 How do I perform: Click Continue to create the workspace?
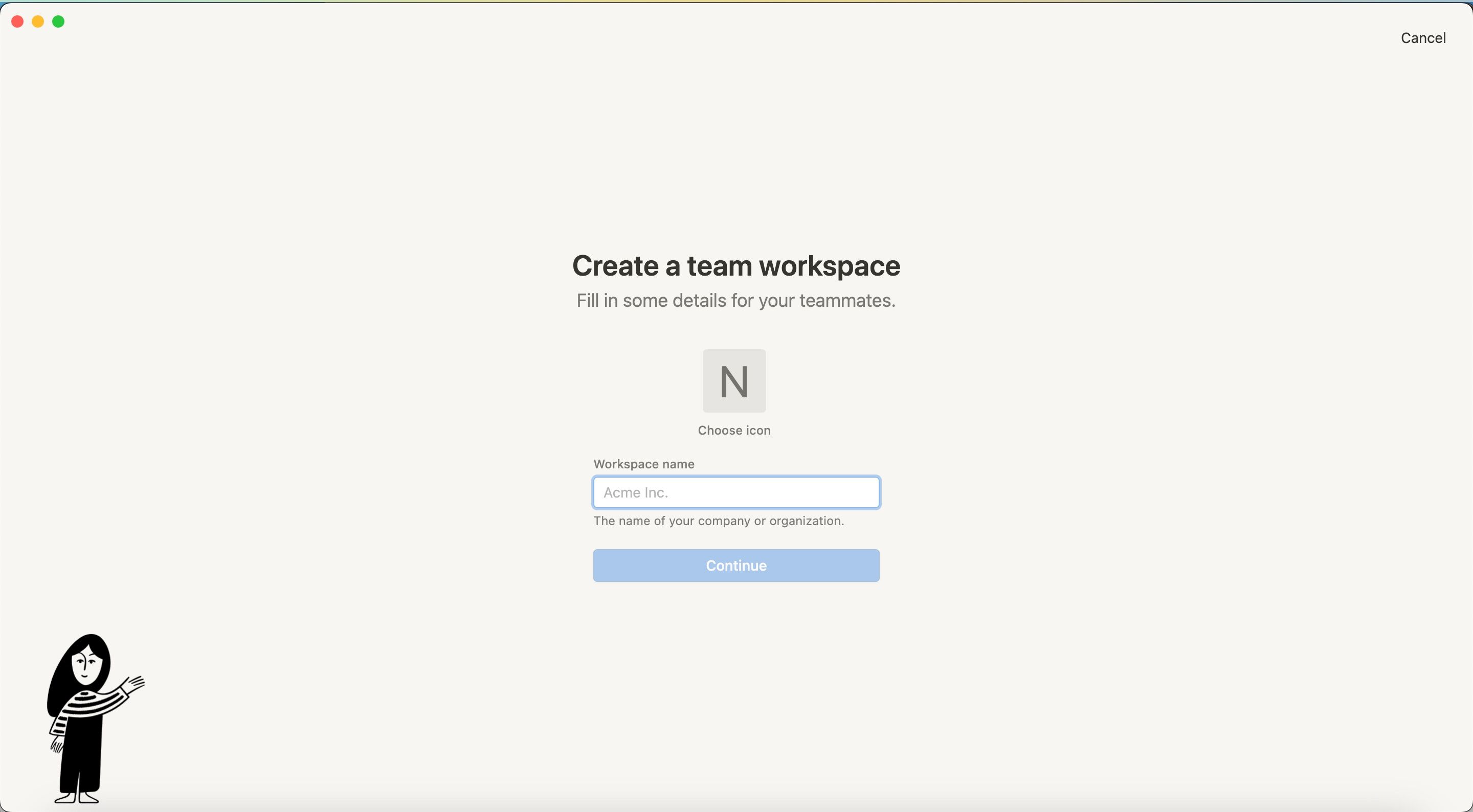click(x=735, y=566)
